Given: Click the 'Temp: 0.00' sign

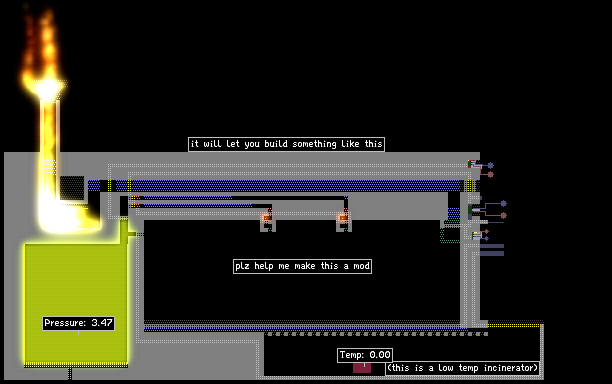Looking at the screenshot, I should [x=365, y=355].
